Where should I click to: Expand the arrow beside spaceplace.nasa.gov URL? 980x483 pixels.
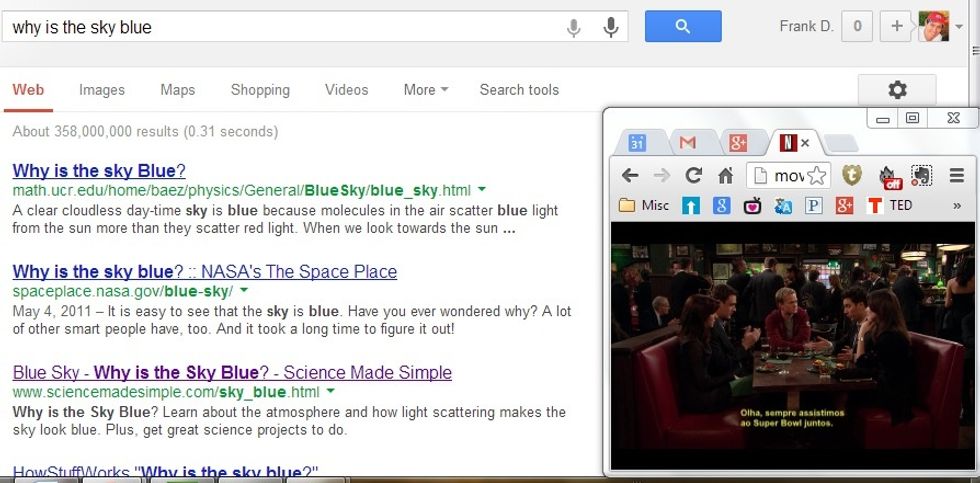244,290
